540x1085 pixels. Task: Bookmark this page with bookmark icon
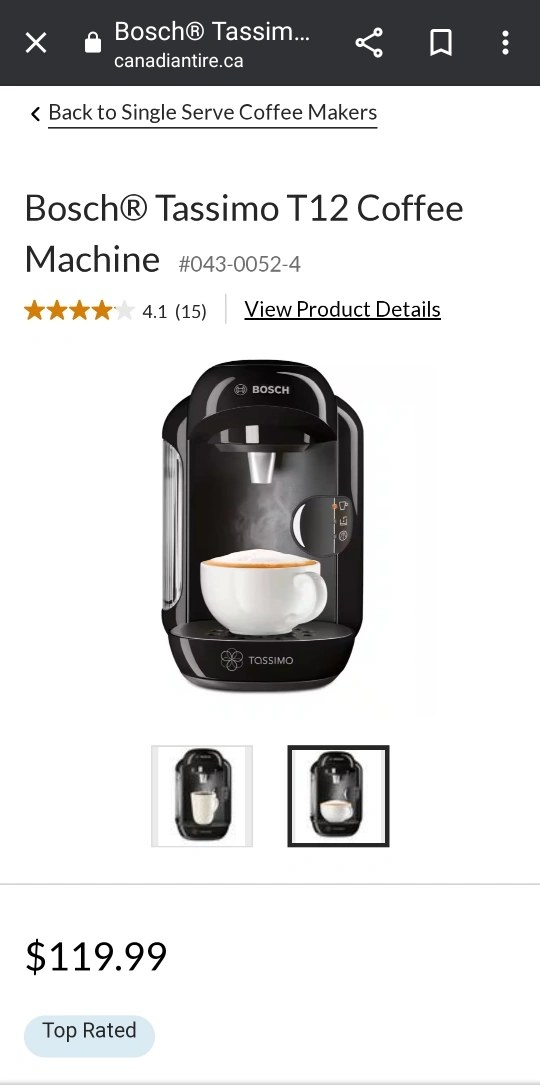pyautogui.click(x=441, y=43)
